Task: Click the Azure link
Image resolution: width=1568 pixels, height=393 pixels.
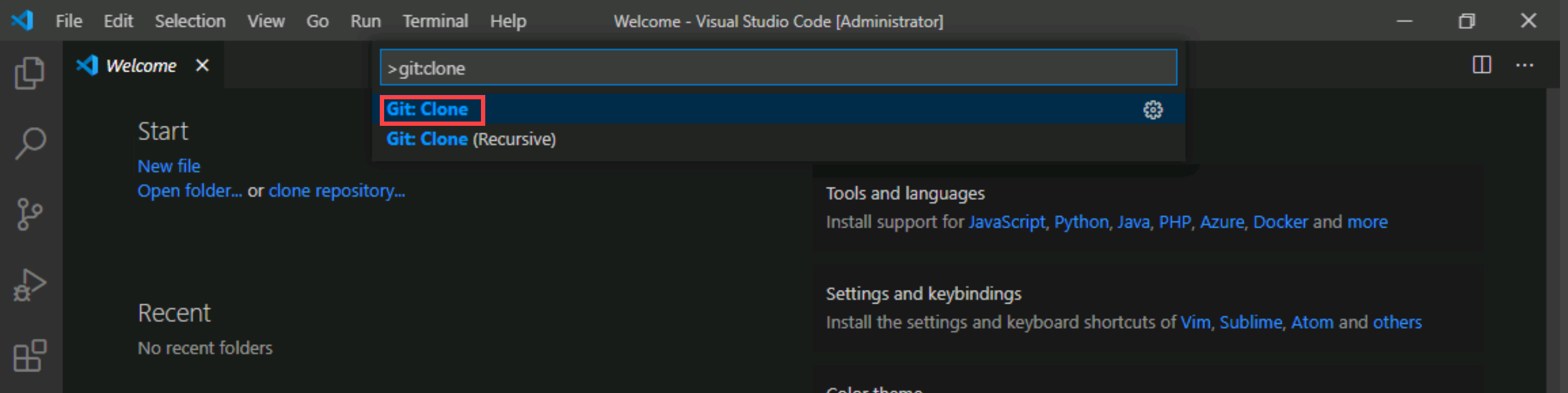Action: (1221, 221)
